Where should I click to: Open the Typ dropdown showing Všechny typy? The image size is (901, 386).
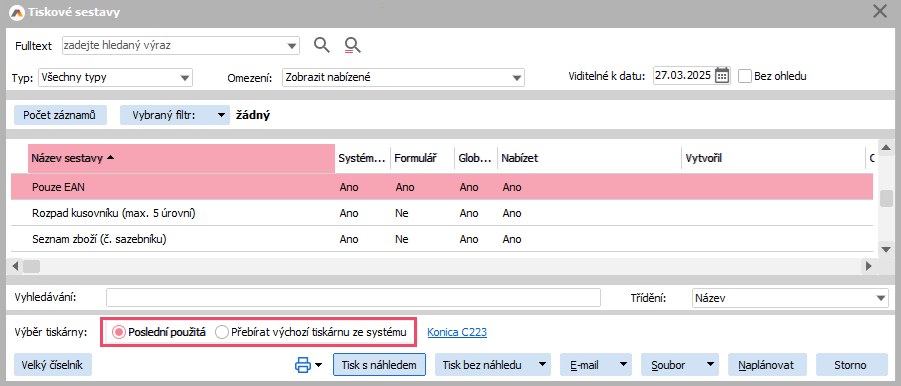pos(184,77)
